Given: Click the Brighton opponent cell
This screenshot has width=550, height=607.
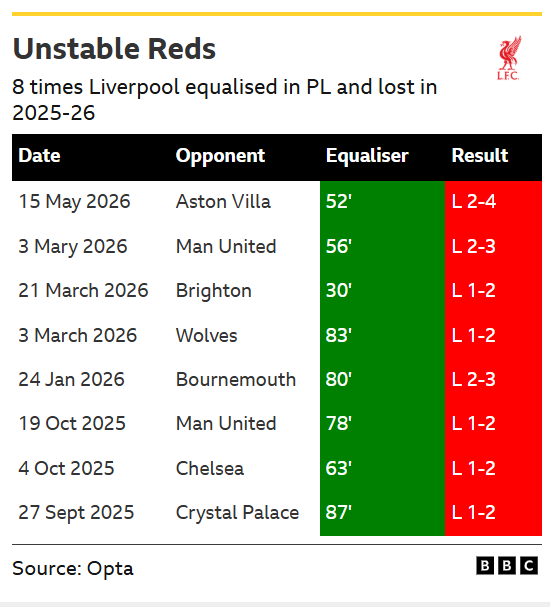Looking at the screenshot, I should tap(214, 291).
